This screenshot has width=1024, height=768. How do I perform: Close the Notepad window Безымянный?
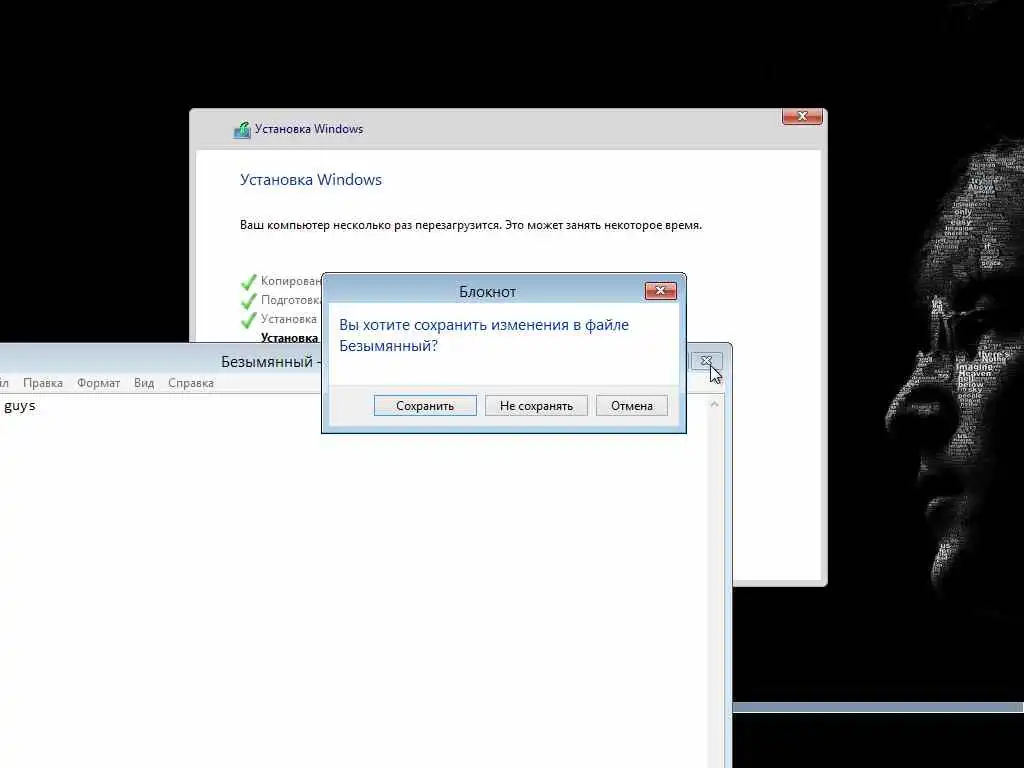click(x=706, y=360)
